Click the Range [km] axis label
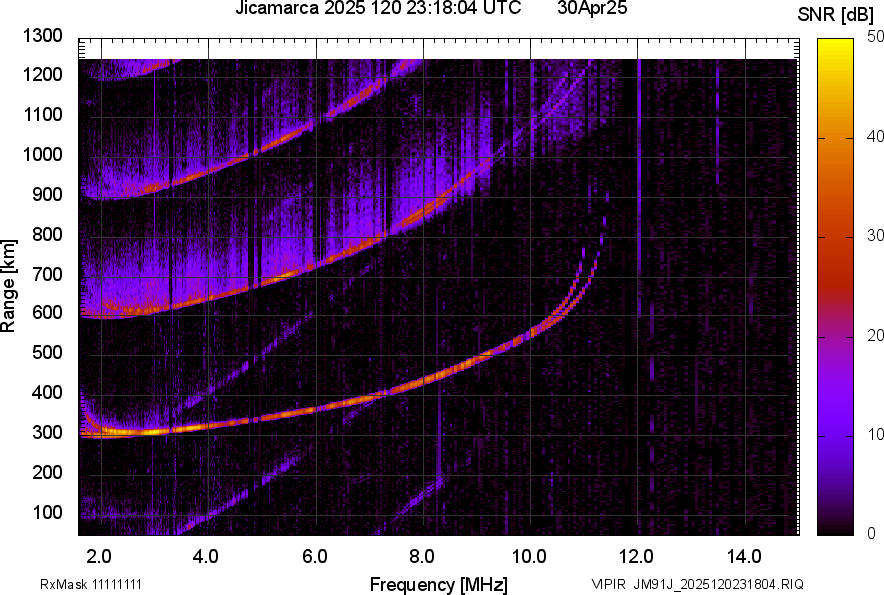The width and height of the screenshot is (884, 595). (x=8, y=286)
